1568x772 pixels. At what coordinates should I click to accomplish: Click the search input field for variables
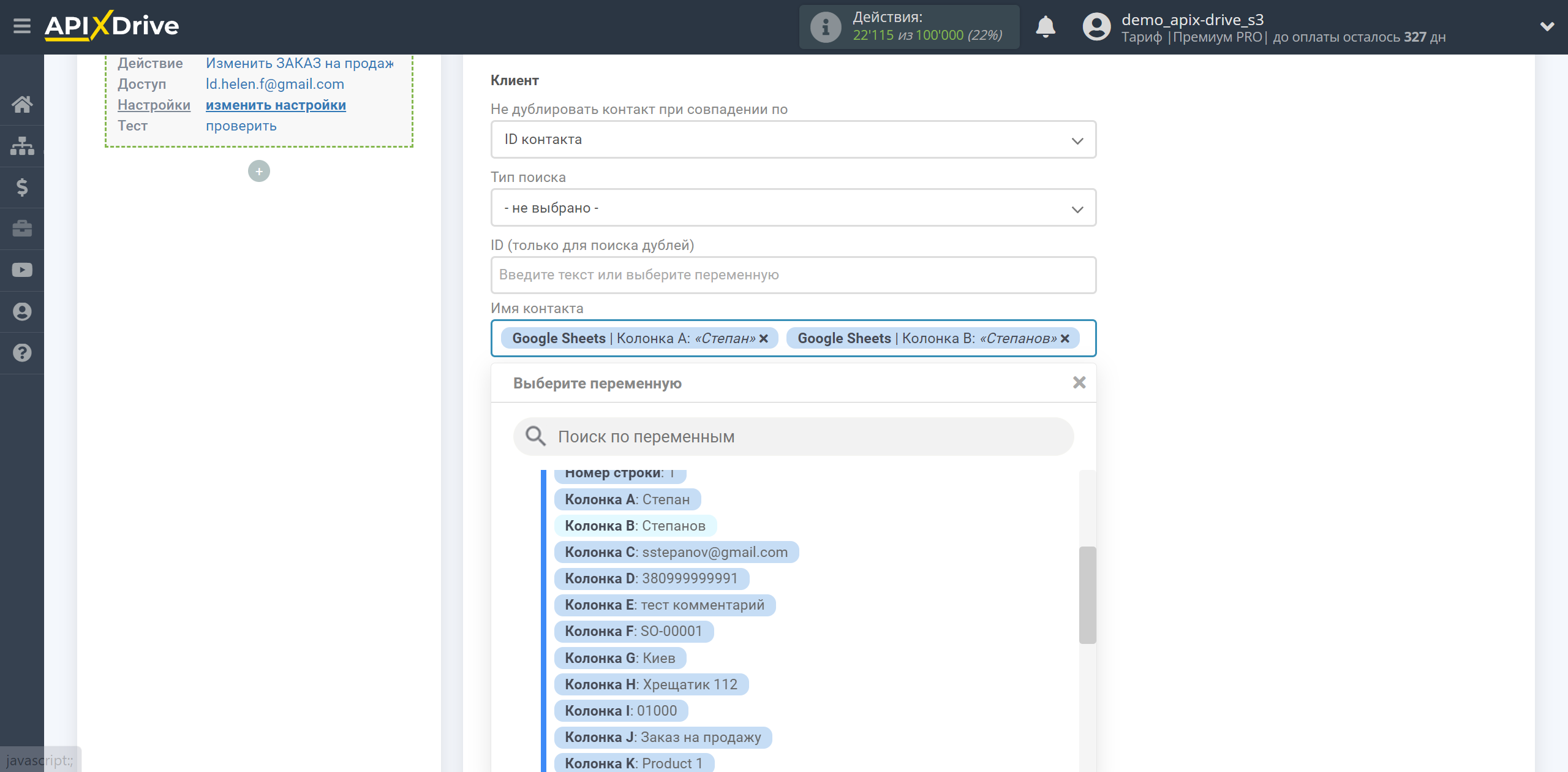click(x=792, y=436)
